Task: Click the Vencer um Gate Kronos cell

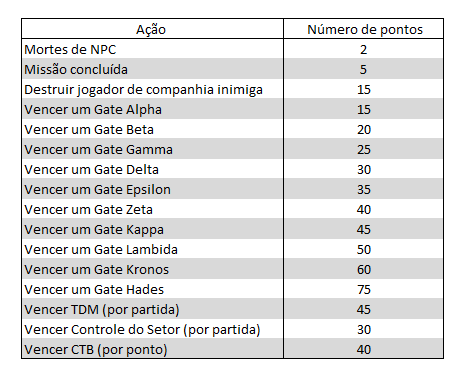Action: 152,269
